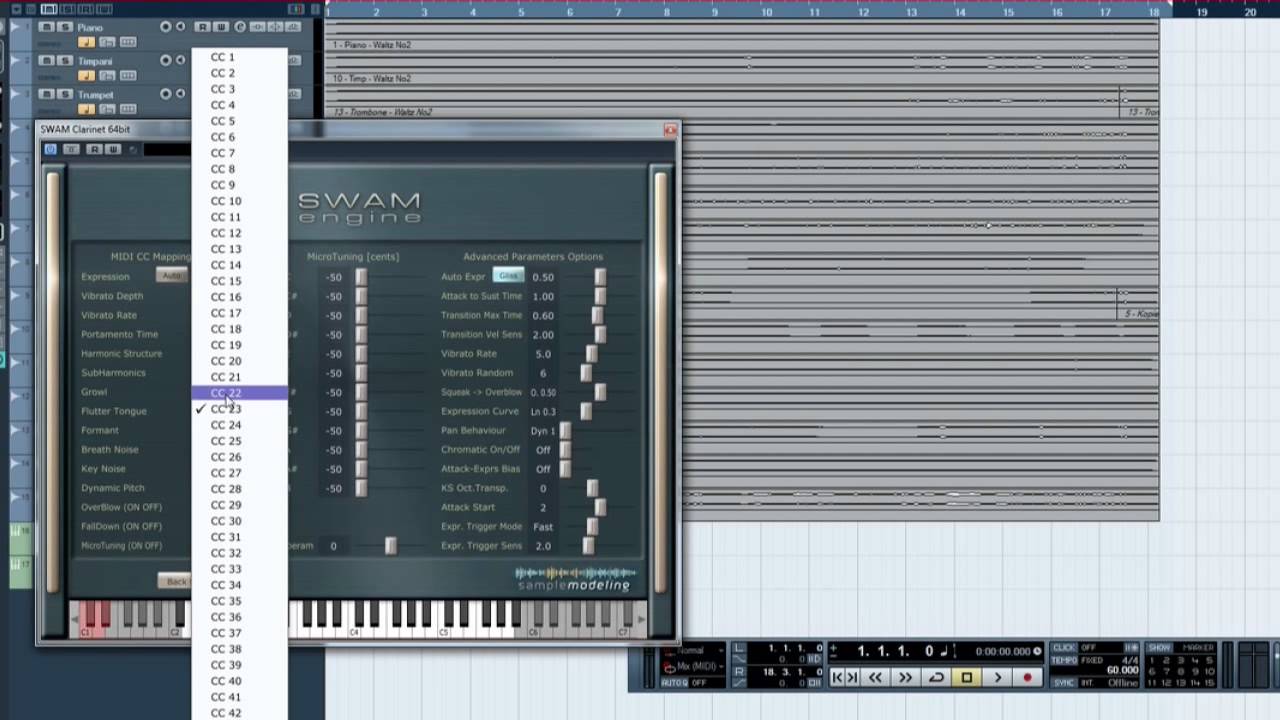Toggle AUTO Q in transport panel
This screenshot has height=720, width=1280.
click(676, 683)
